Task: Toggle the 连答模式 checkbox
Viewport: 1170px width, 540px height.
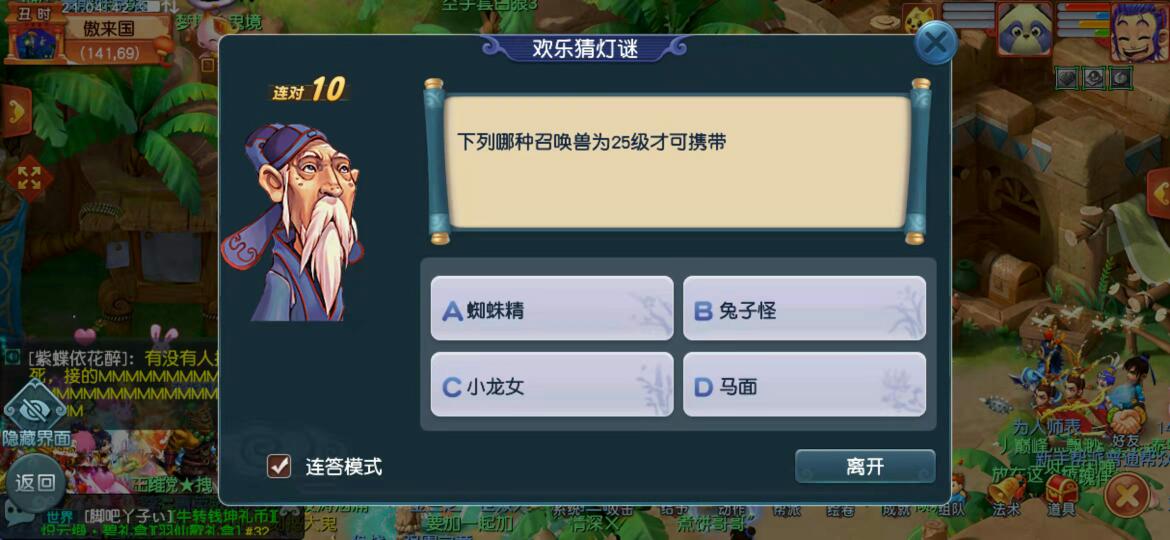Action: (x=279, y=467)
